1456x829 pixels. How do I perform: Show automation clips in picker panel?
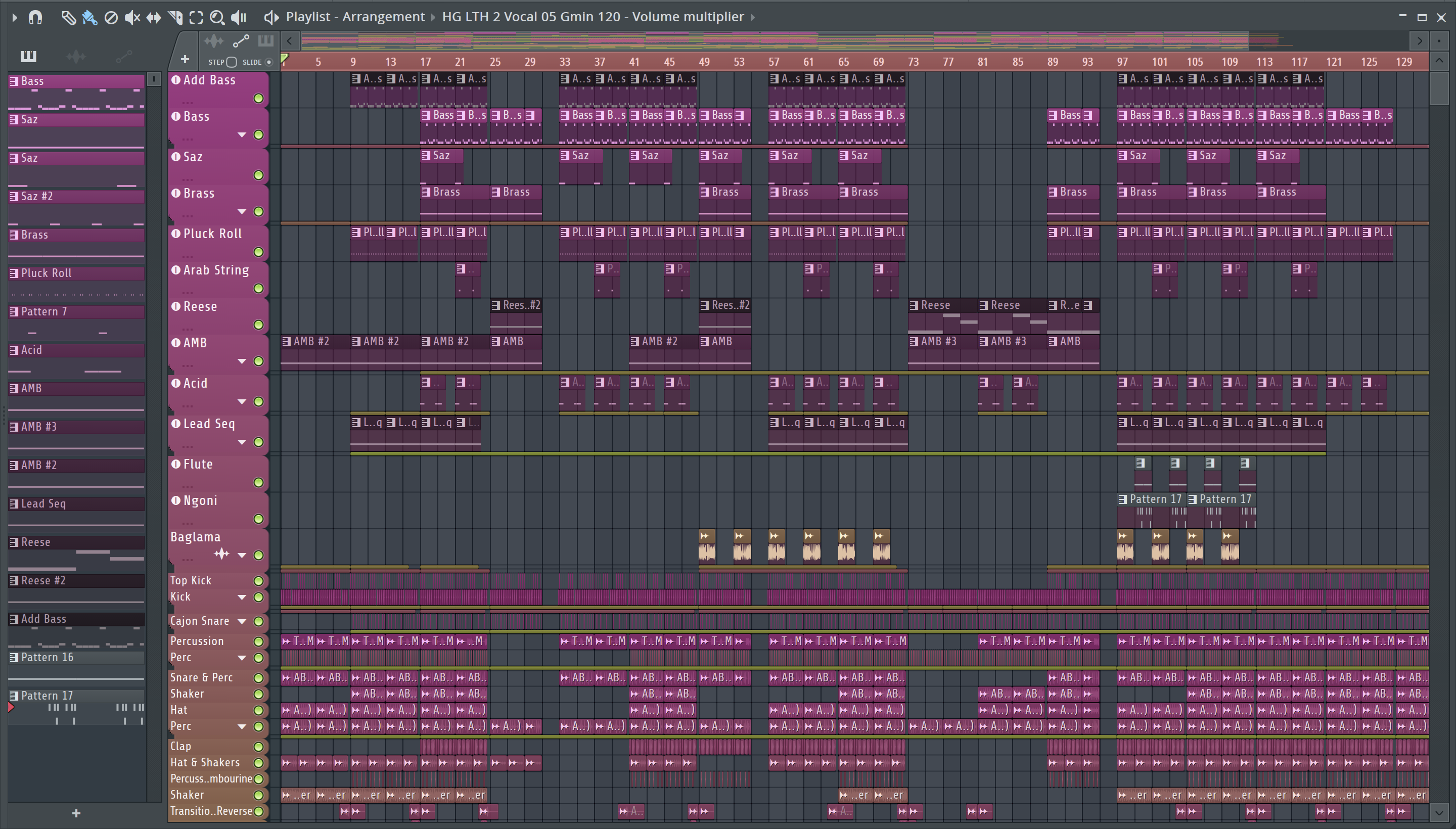point(123,56)
